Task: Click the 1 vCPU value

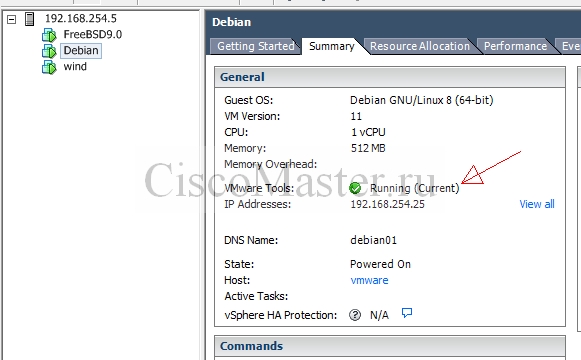Action: coord(368,132)
